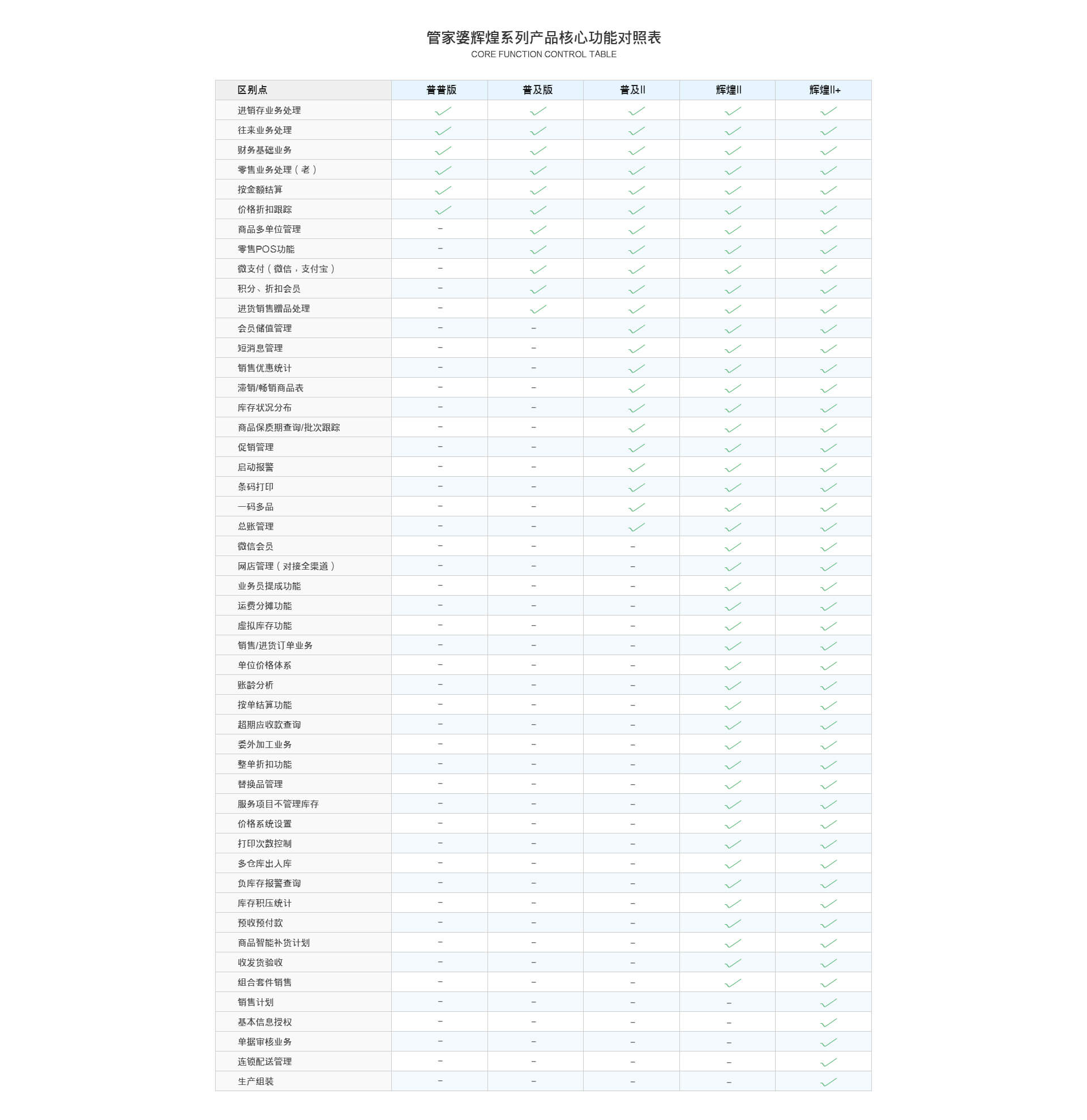Viewport: 1087px width, 1120px height.
Task: Click the 微支付（微信，支付宝）row label
Action: pyautogui.click(x=286, y=268)
